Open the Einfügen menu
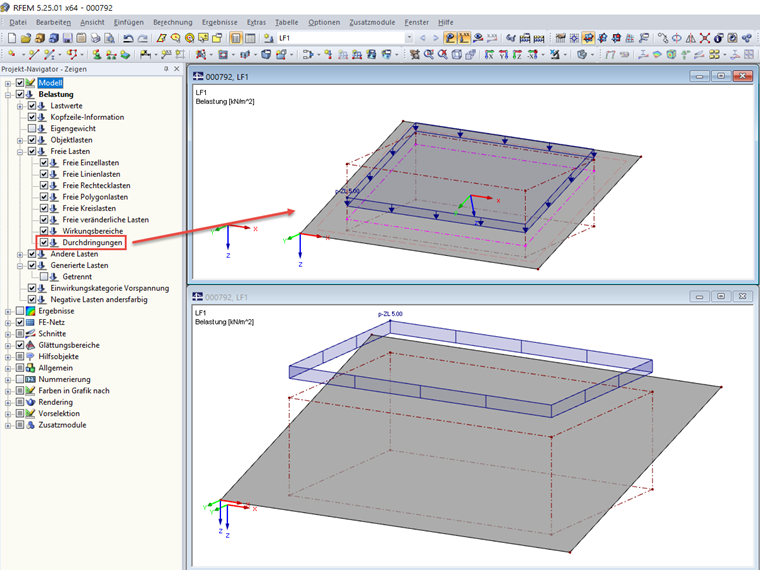Image resolution: width=760 pixels, height=570 pixels. tap(128, 22)
